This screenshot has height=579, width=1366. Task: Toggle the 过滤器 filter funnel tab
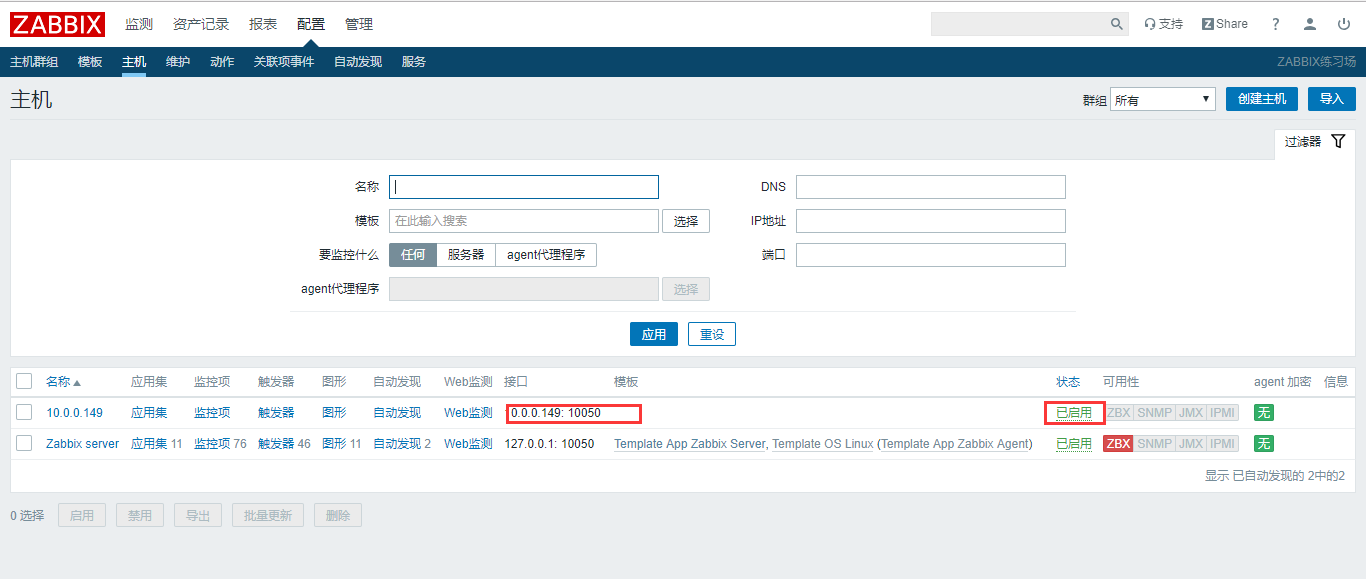(1315, 142)
